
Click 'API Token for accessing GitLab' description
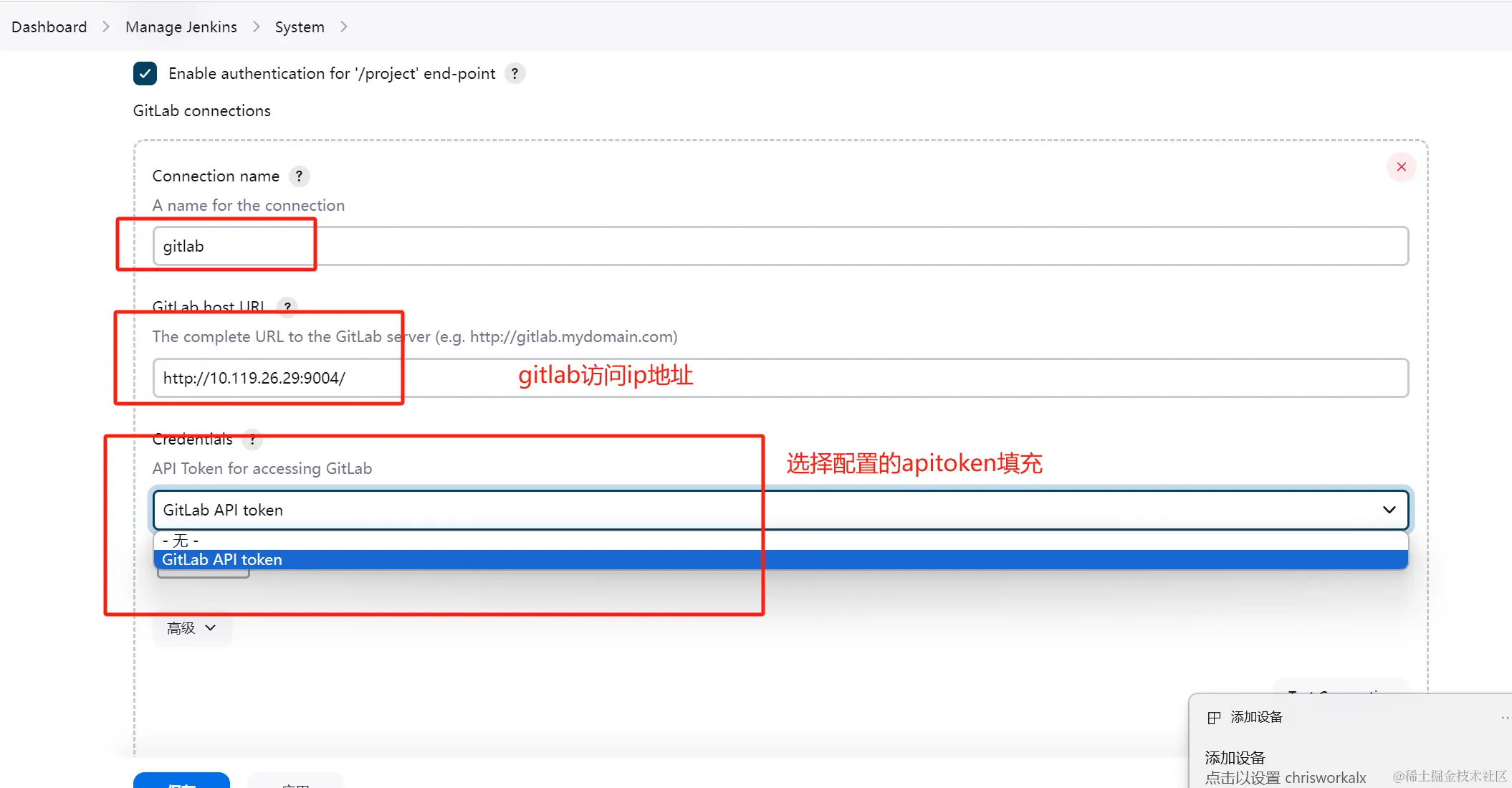[262, 468]
